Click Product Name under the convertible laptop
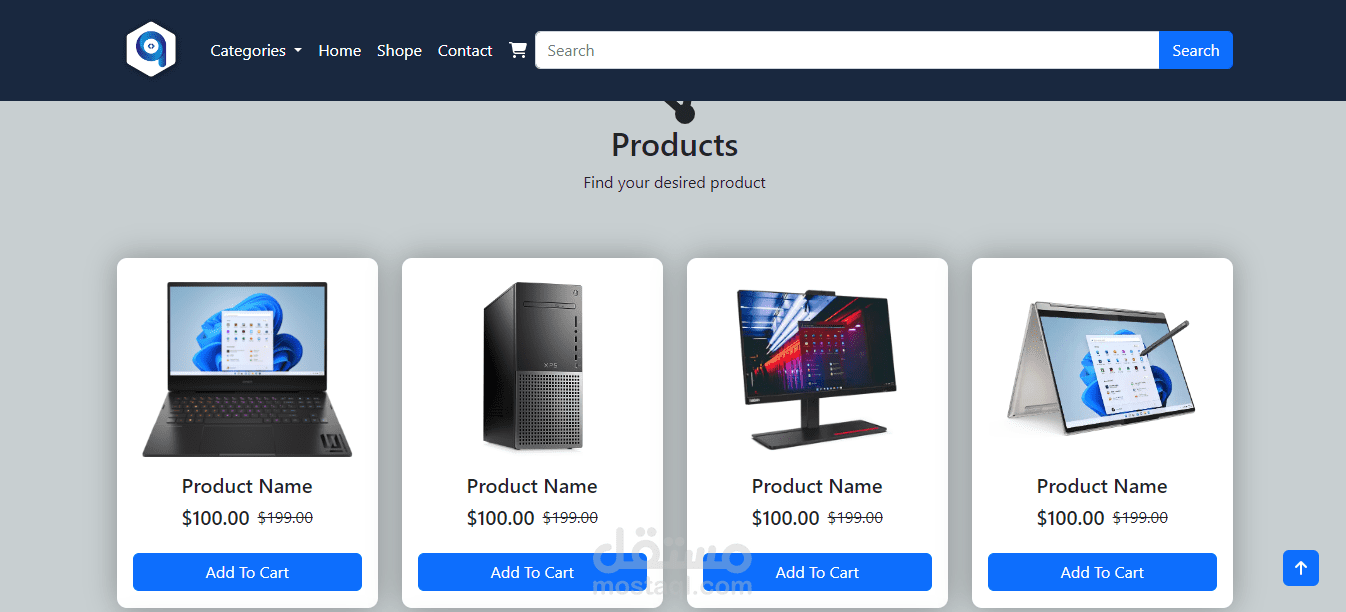Viewport: 1346px width, 612px height. 1102,486
